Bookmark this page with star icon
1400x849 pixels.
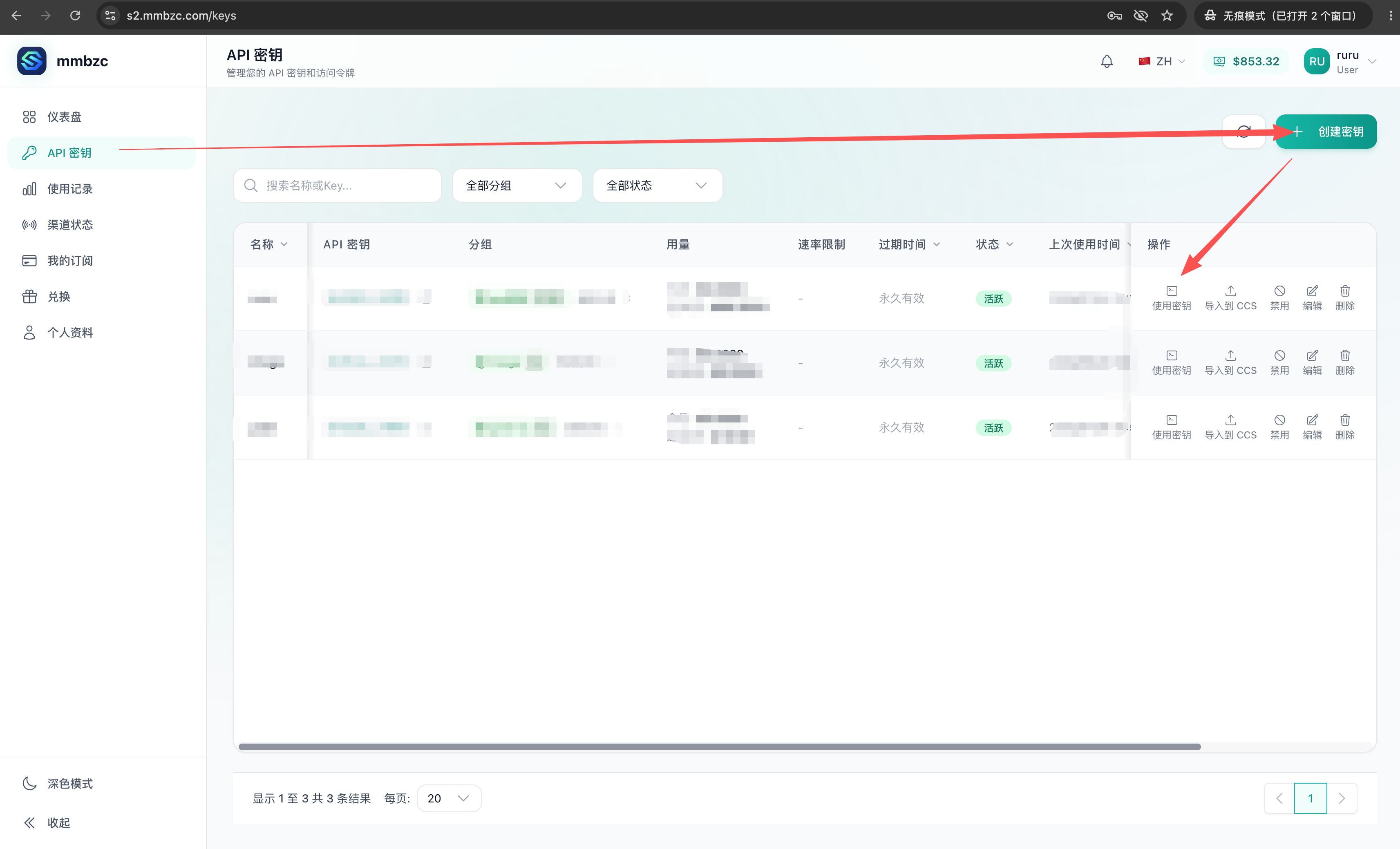click(x=1167, y=16)
